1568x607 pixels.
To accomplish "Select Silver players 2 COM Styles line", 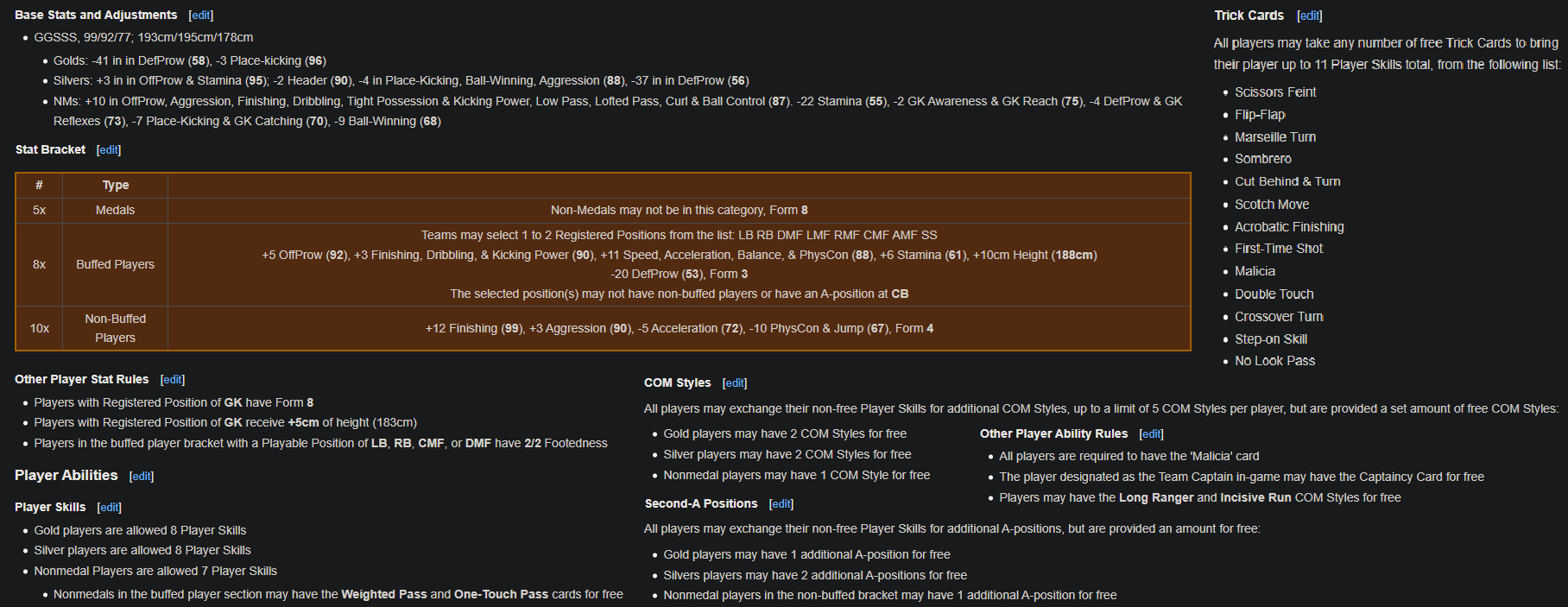I will 787,454.
